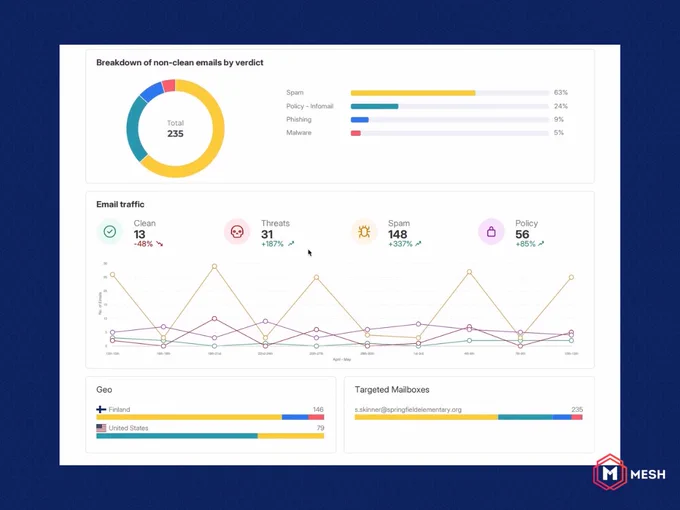Select the teal Policy segment of the donut chart
This screenshot has width=680, height=510.
[133, 130]
